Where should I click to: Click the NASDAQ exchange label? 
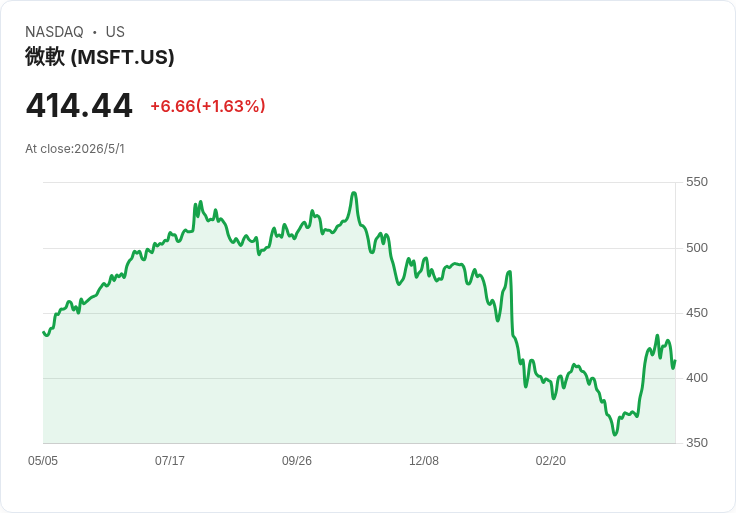(54, 32)
